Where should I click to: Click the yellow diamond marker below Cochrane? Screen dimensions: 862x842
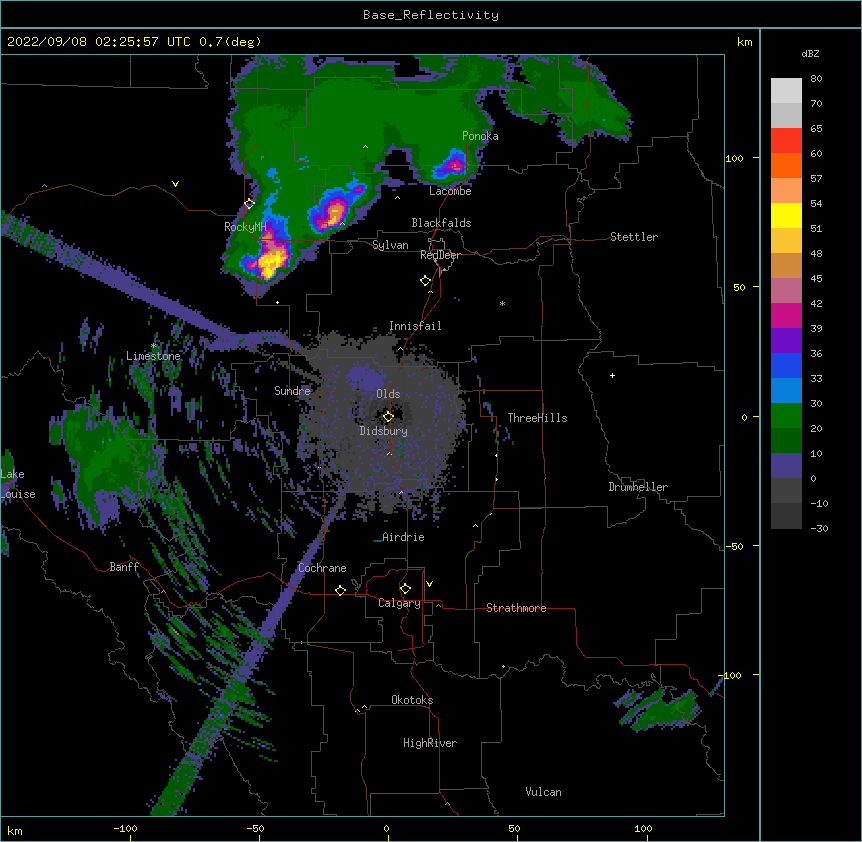point(340,590)
